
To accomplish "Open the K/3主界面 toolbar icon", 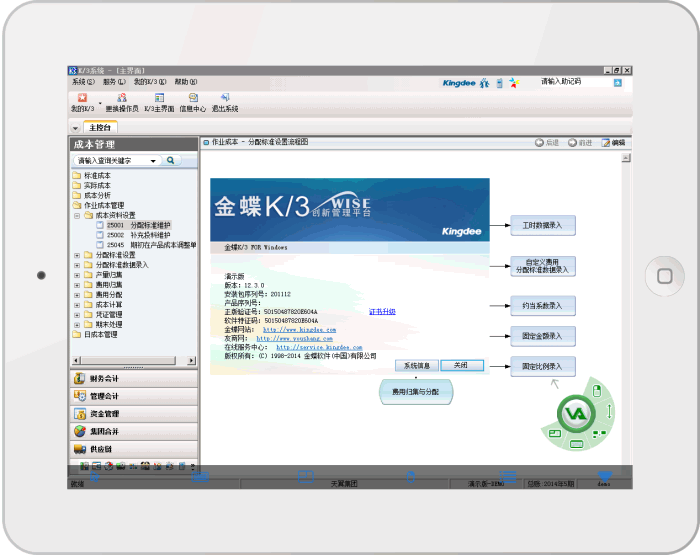I will (x=159, y=98).
